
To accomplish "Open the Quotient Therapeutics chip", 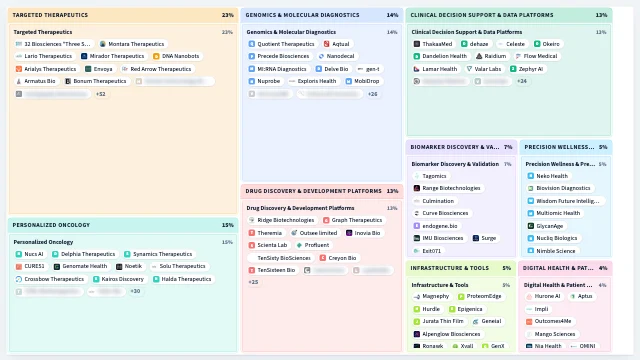I will pyautogui.click(x=282, y=44).
